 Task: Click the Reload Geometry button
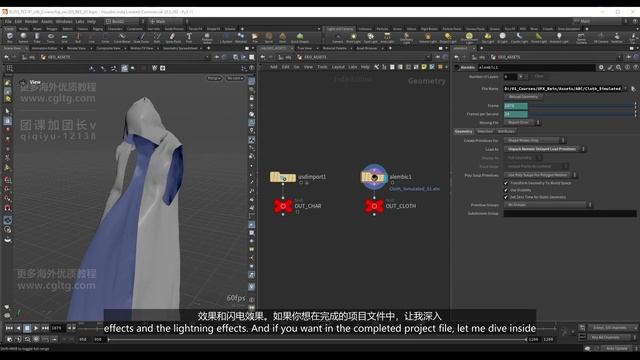tap(523, 97)
